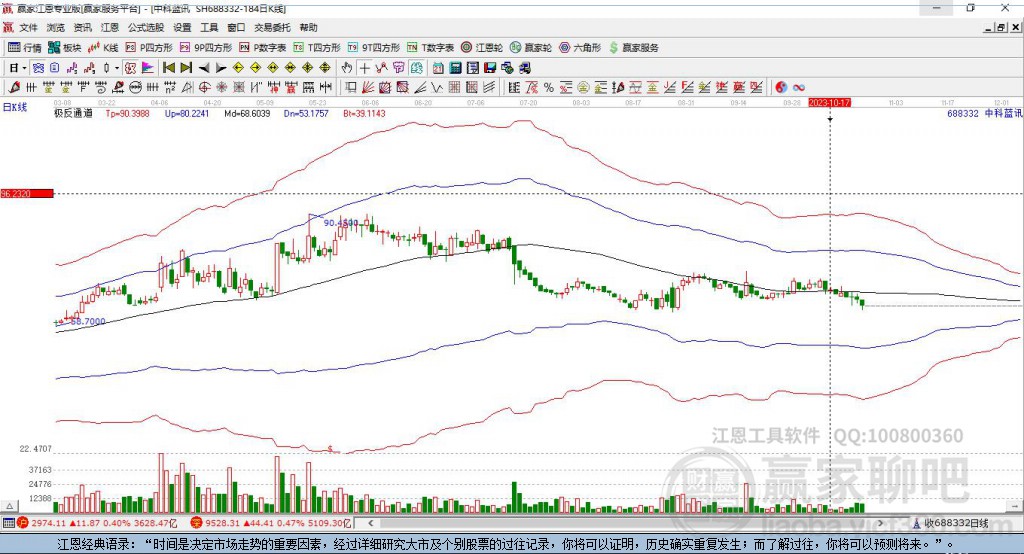1024x554 pixels.
Task: Open the T四方形 tool
Action: point(317,48)
